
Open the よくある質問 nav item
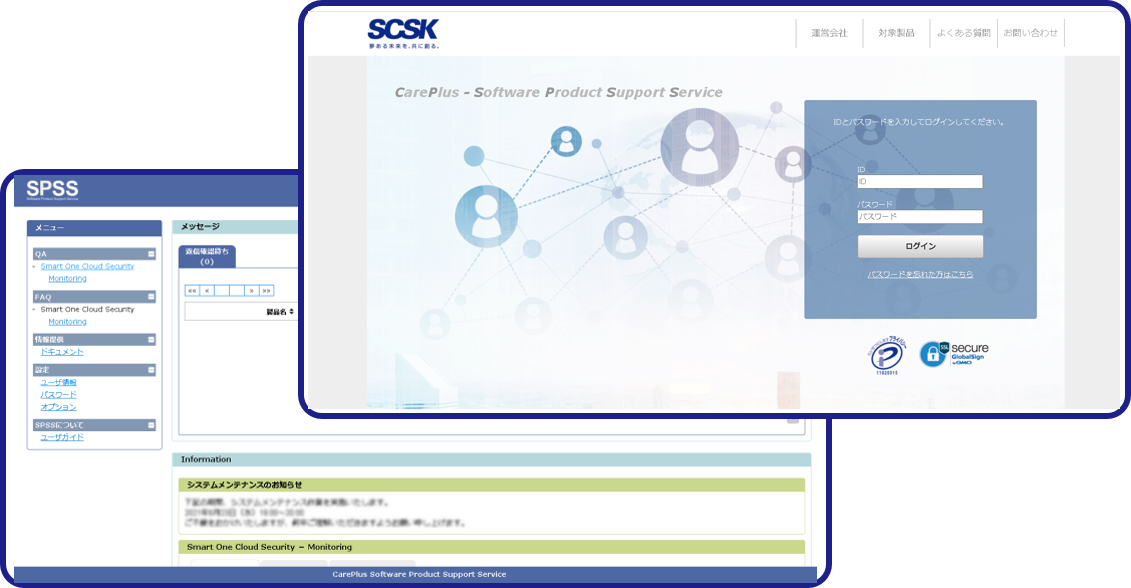pos(963,33)
